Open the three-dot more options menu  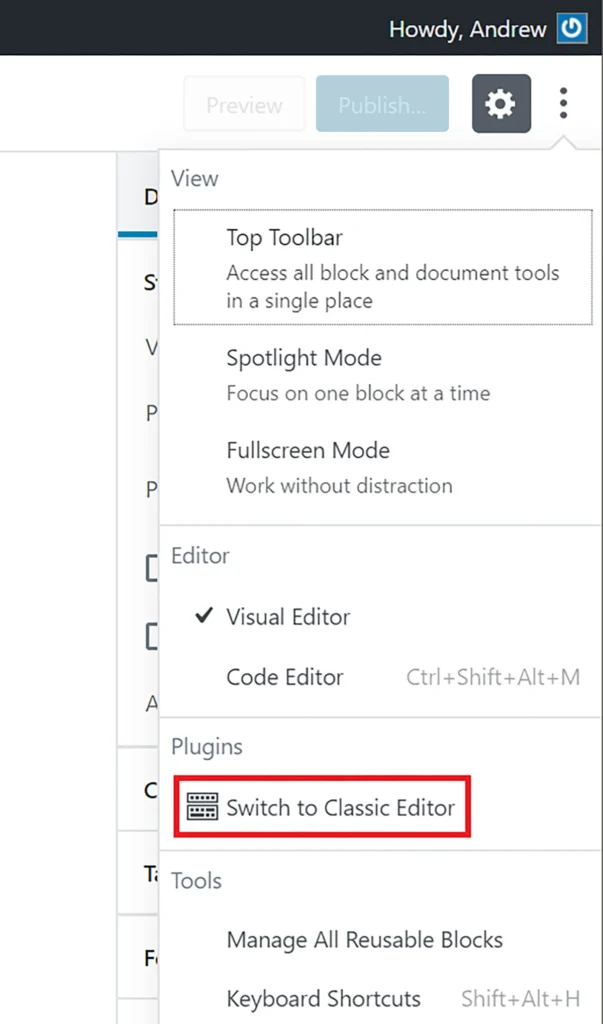click(562, 104)
